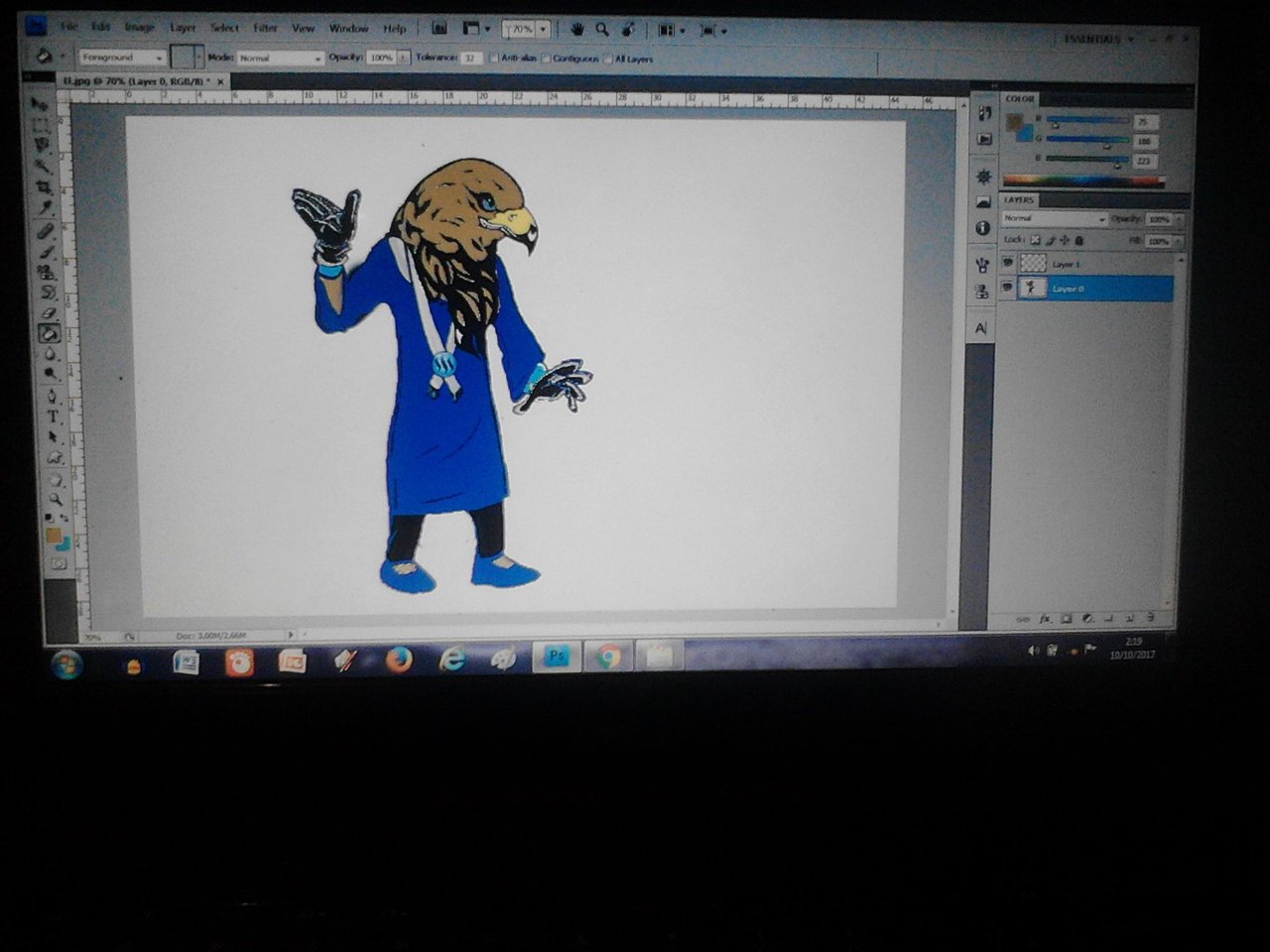This screenshot has height=952, width=1270.
Task: Open Firefox from the taskbar
Action: pos(398,659)
